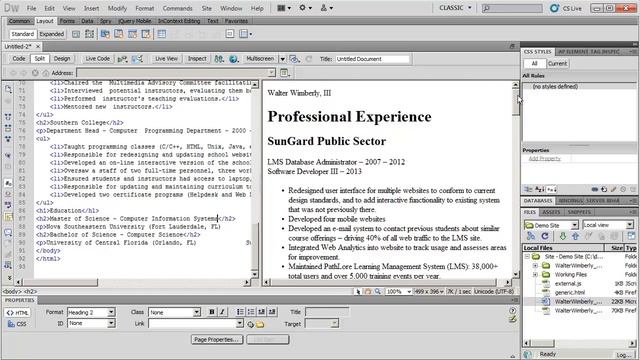Select the Zoom tool in status bar
The width and height of the screenshot is (640, 360).
coord(378,291)
